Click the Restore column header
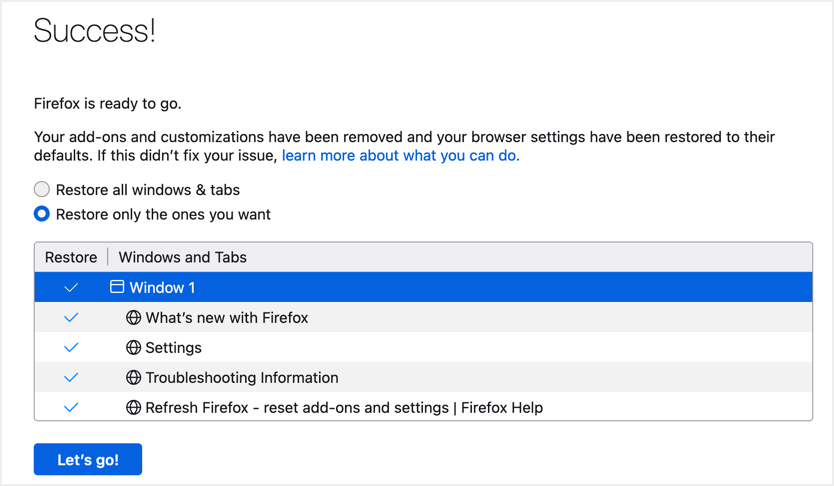This screenshot has width=834, height=486. pyautogui.click(x=71, y=257)
